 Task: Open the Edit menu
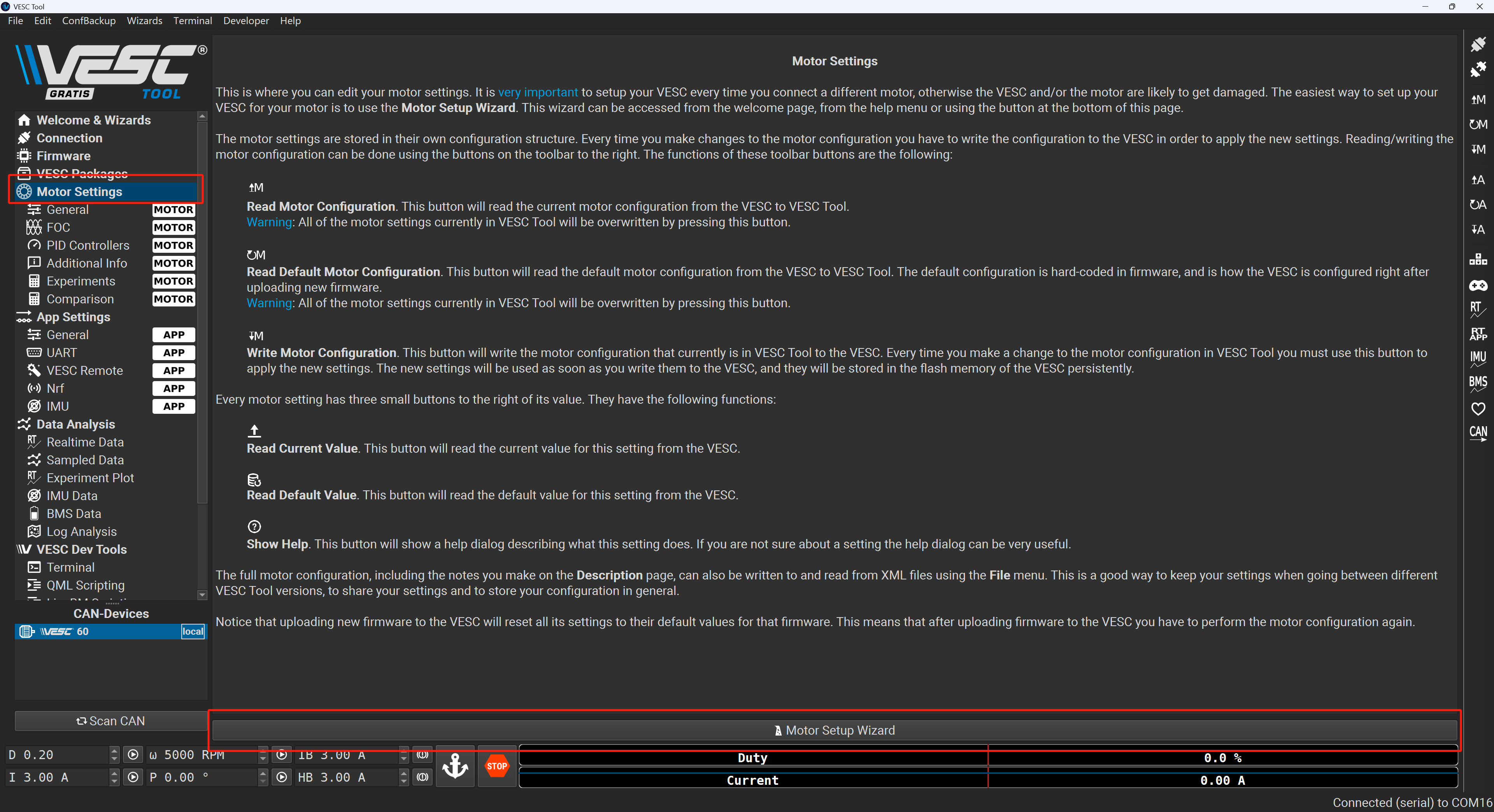tap(42, 21)
